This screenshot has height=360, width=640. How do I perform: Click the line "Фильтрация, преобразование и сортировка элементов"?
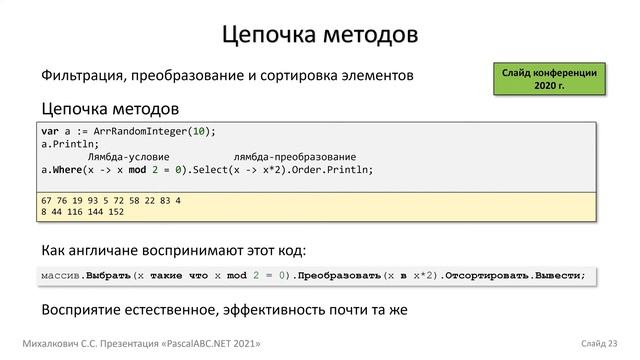click(x=227, y=76)
